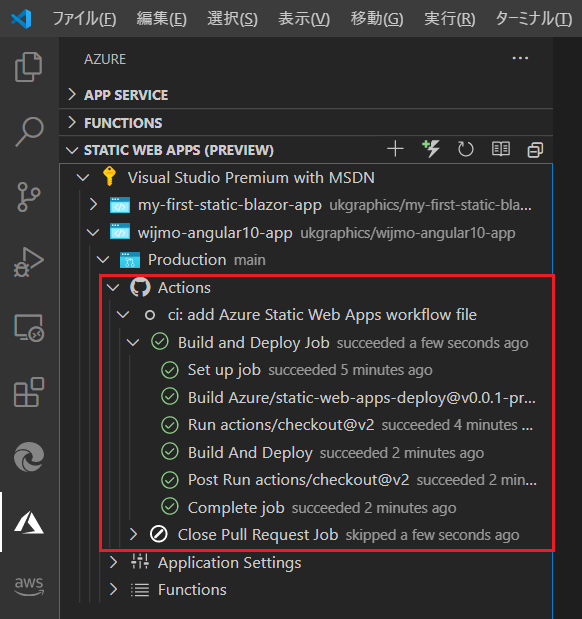Open the Source Control view icon
This screenshot has height=619, width=582.
coord(28,197)
